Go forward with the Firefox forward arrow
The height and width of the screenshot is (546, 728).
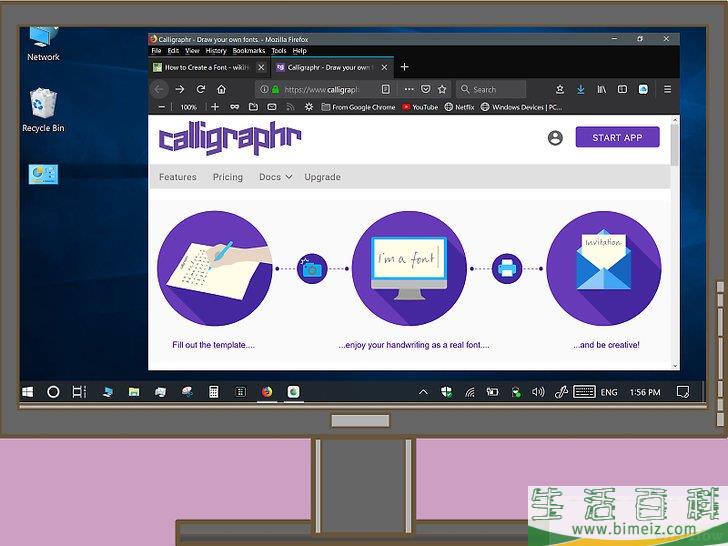[180, 89]
